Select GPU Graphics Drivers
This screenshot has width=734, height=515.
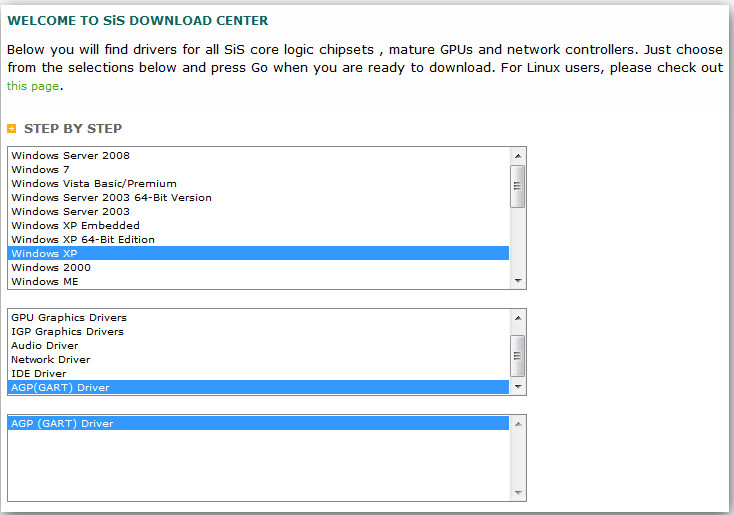[x=258, y=317]
